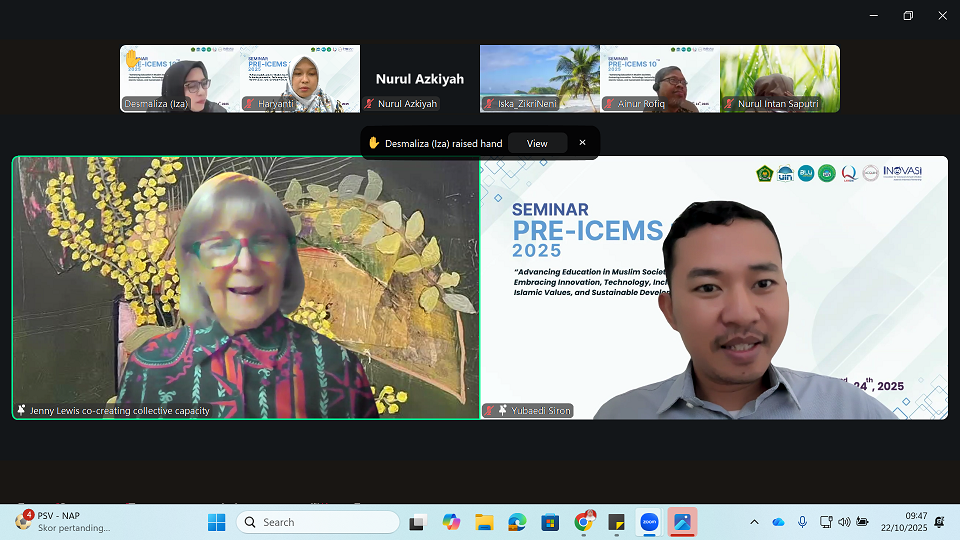Screen dimensions: 960x540
Task: Click the pin icon on Jenny Lewis's video
Action: pyautogui.click(x=22, y=410)
